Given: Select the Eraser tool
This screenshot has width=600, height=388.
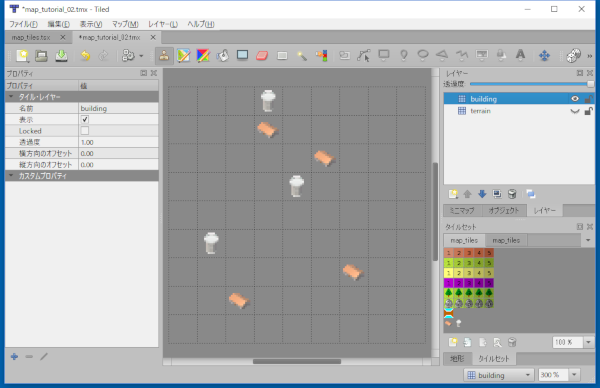Looking at the screenshot, I should (262, 56).
